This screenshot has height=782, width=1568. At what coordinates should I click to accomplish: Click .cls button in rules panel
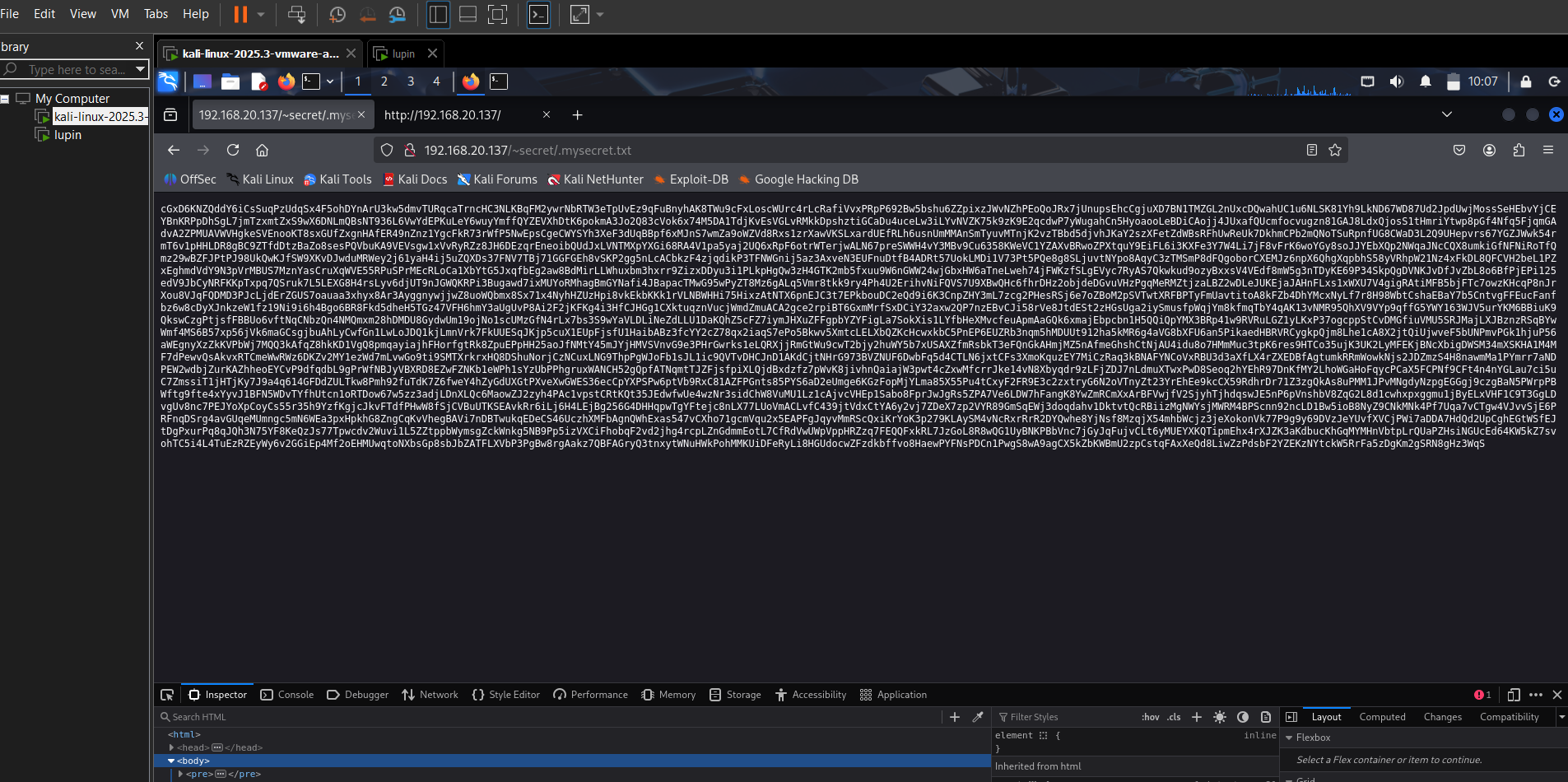pyautogui.click(x=1174, y=717)
